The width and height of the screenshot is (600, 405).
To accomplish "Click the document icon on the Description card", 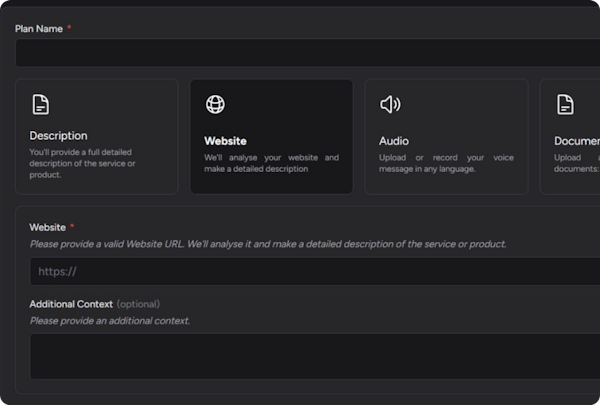I will (40, 105).
